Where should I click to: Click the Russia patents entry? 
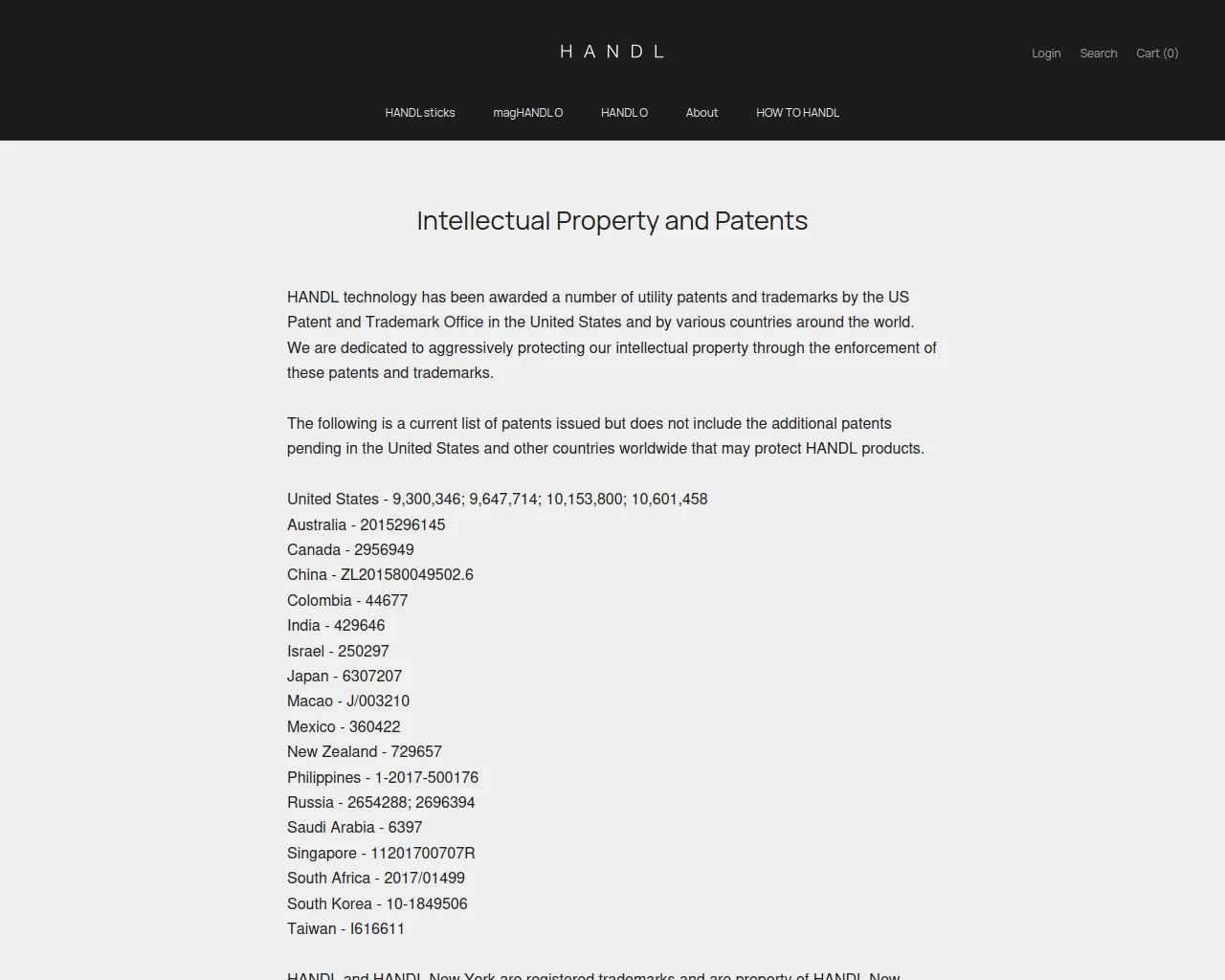click(x=381, y=802)
